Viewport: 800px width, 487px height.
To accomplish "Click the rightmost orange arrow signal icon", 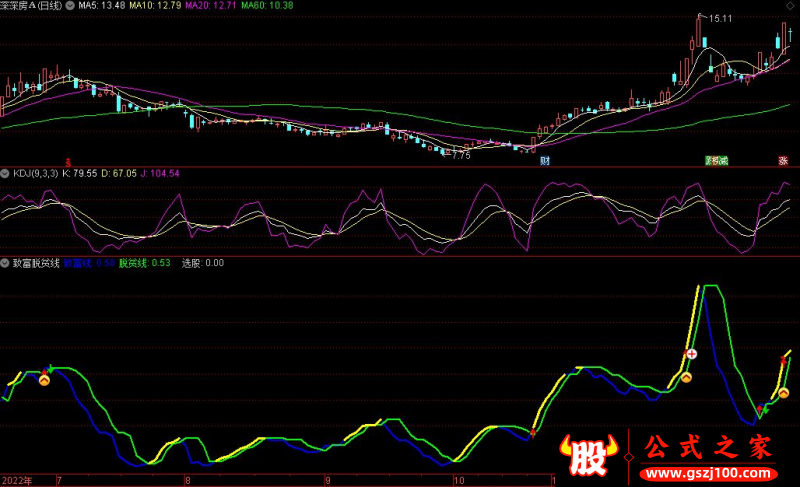I will coord(783,392).
